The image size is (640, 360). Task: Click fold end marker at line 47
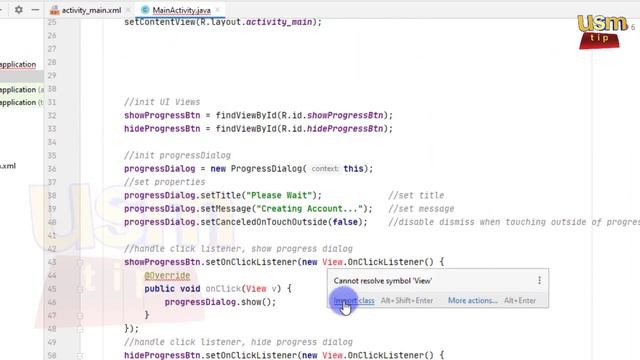[x=80, y=316]
